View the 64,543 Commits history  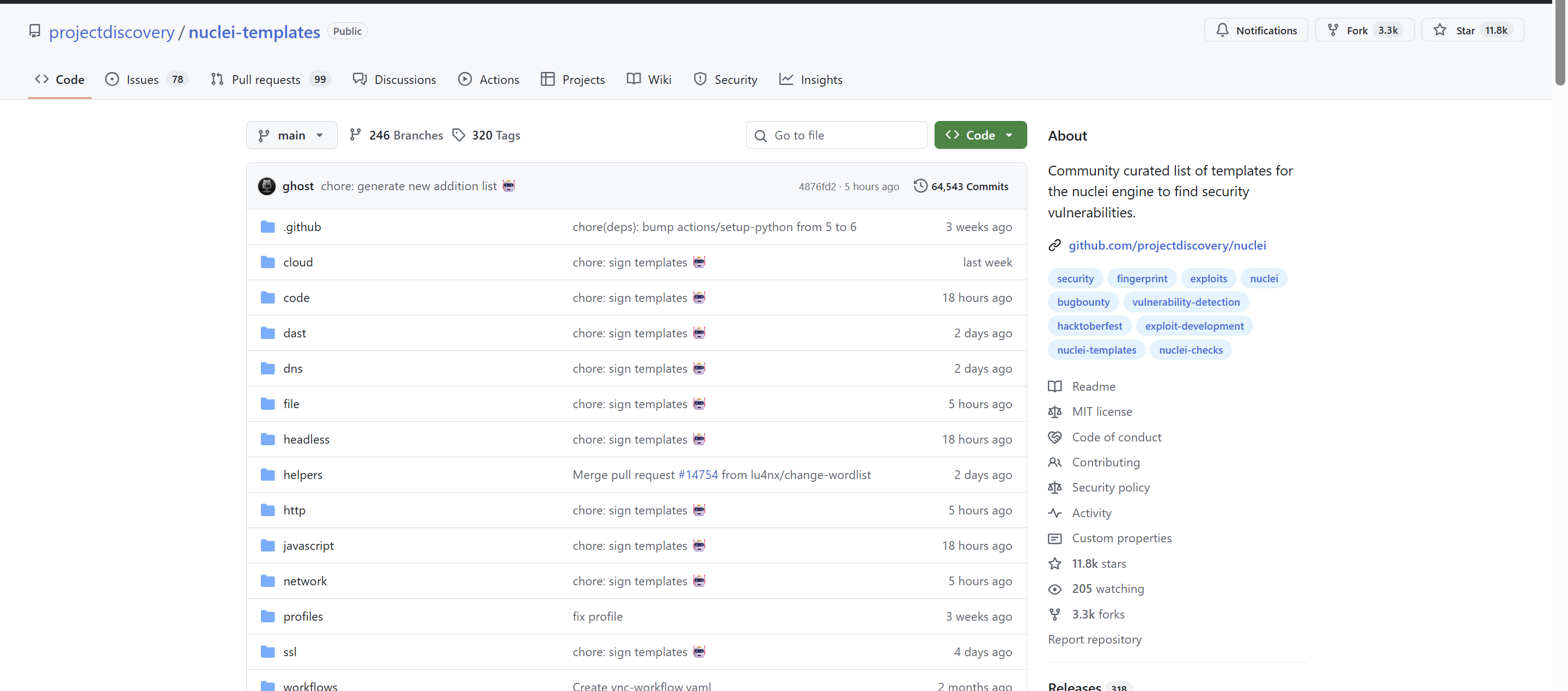click(x=961, y=186)
